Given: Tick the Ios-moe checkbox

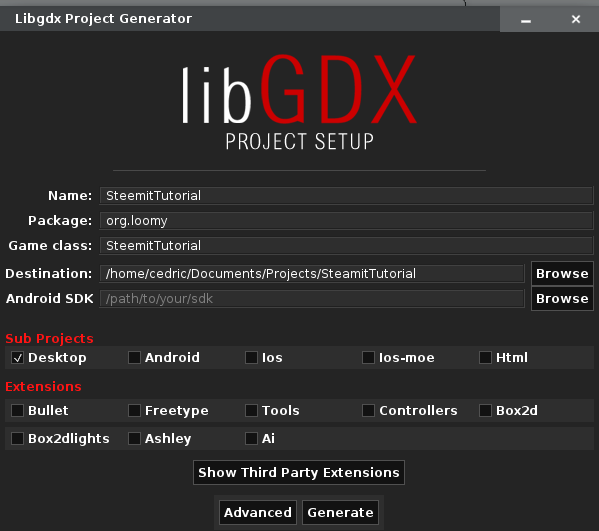Looking at the screenshot, I should [368, 358].
